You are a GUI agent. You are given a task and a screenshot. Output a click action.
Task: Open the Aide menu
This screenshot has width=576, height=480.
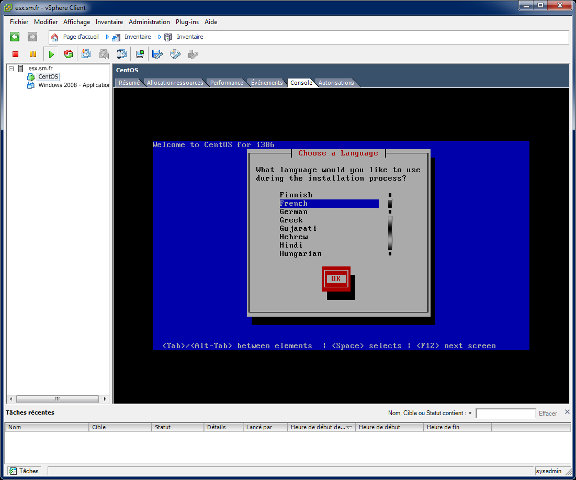[210, 22]
